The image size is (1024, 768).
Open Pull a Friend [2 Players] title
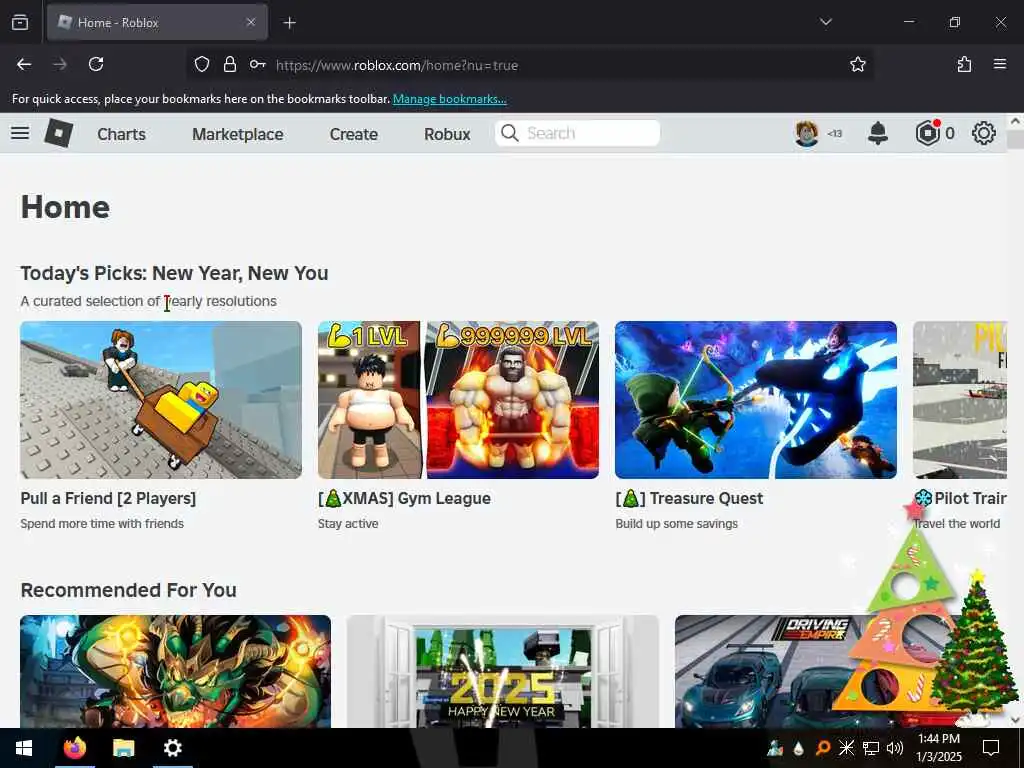pos(108,498)
